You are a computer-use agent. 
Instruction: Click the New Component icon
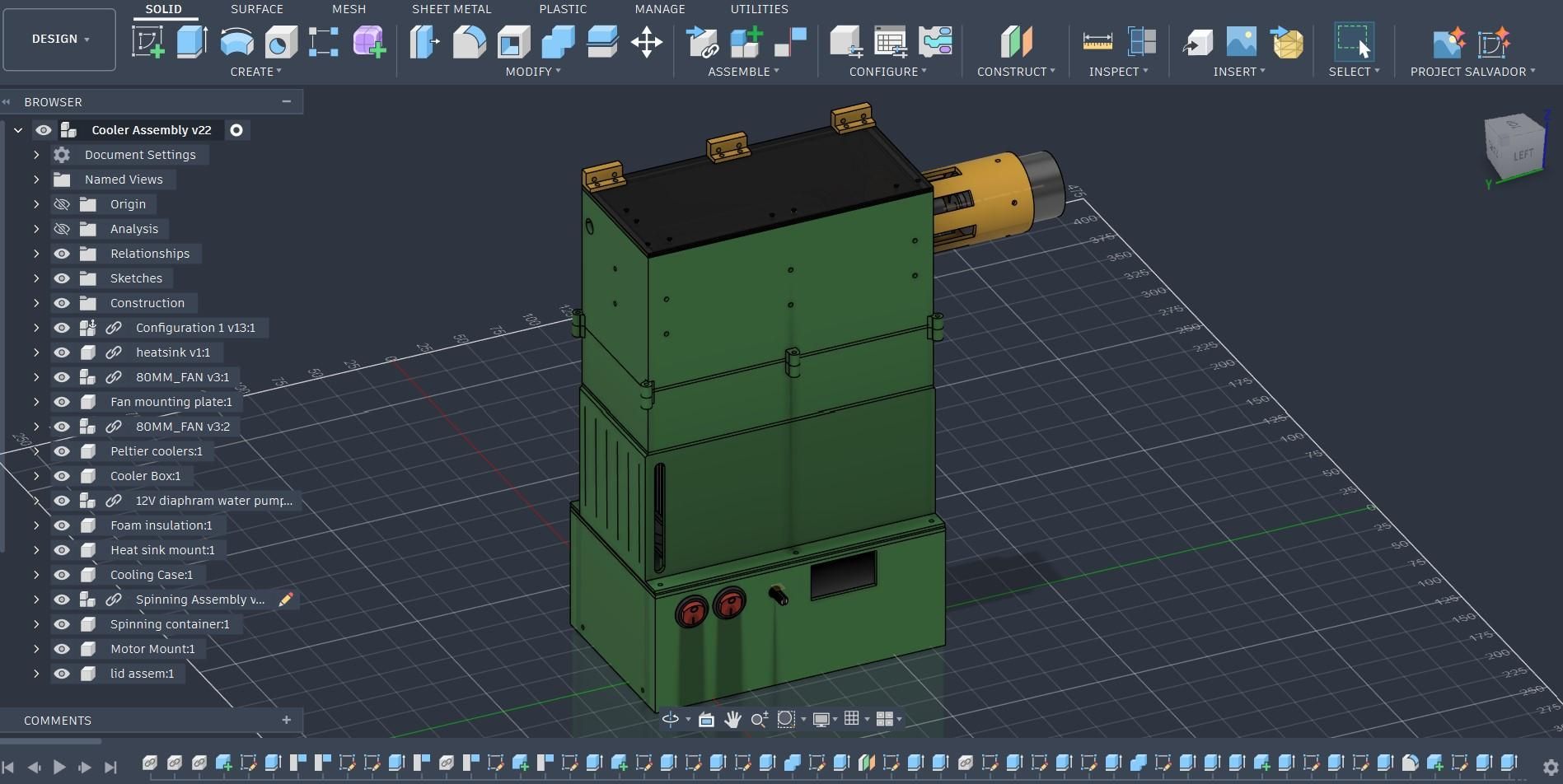point(746,41)
